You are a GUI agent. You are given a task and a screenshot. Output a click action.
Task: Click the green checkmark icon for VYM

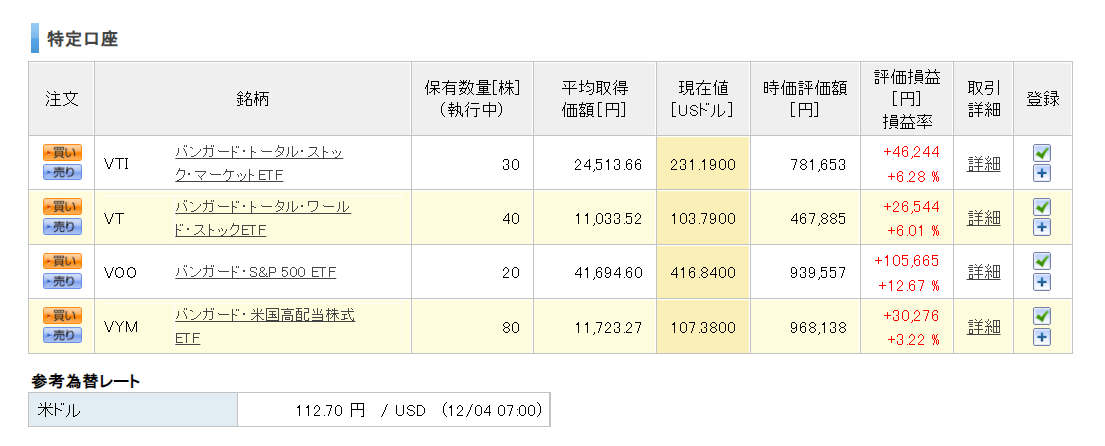pyautogui.click(x=1042, y=316)
